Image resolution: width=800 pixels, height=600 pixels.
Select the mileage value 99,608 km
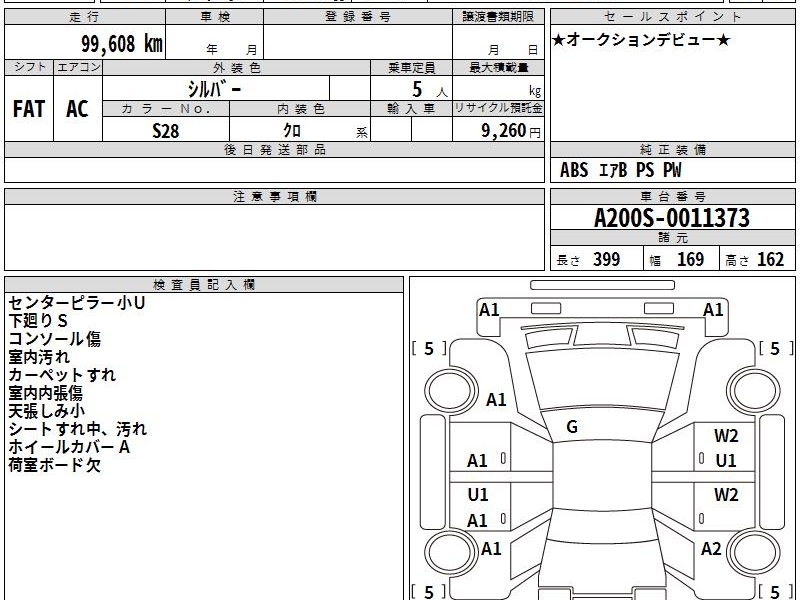(122, 43)
